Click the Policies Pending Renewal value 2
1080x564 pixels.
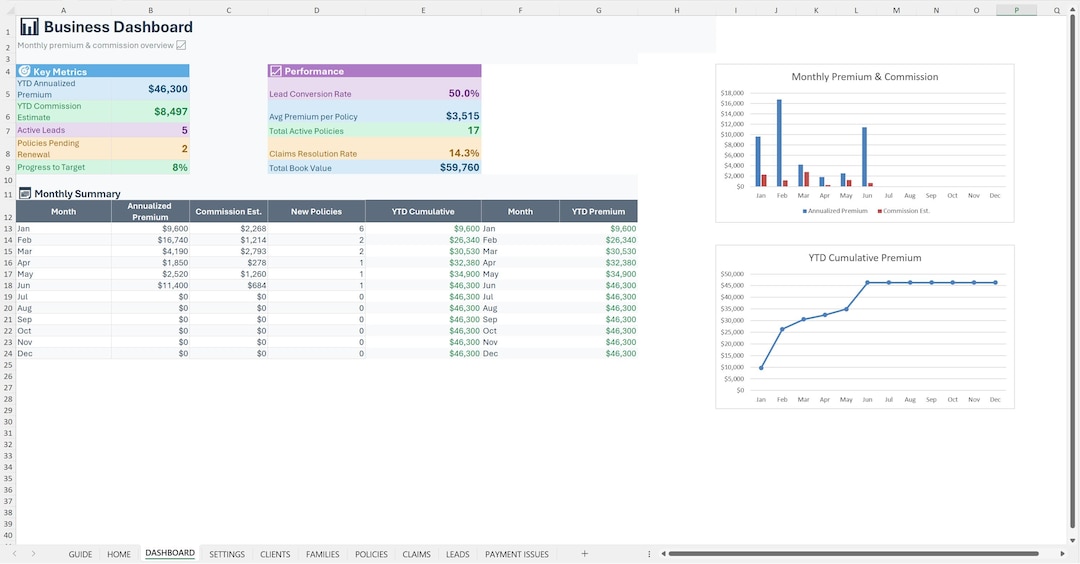coord(185,149)
